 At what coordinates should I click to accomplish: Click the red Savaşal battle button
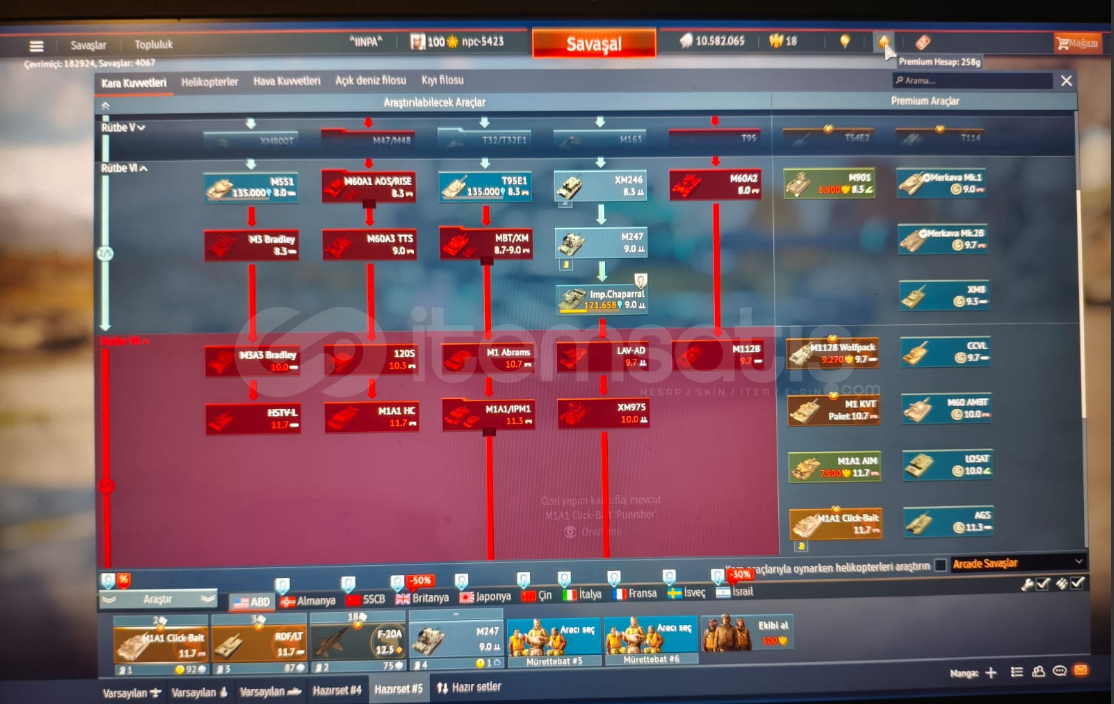point(593,44)
